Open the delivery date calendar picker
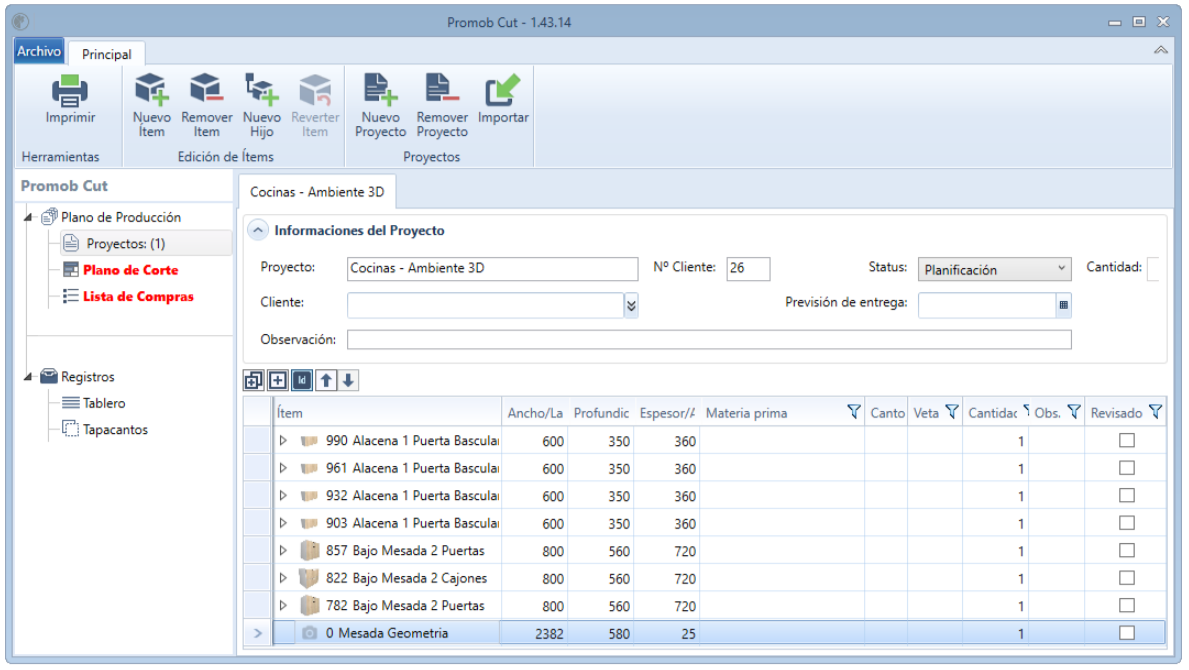This screenshot has width=1189, height=670. point(1063,305)
